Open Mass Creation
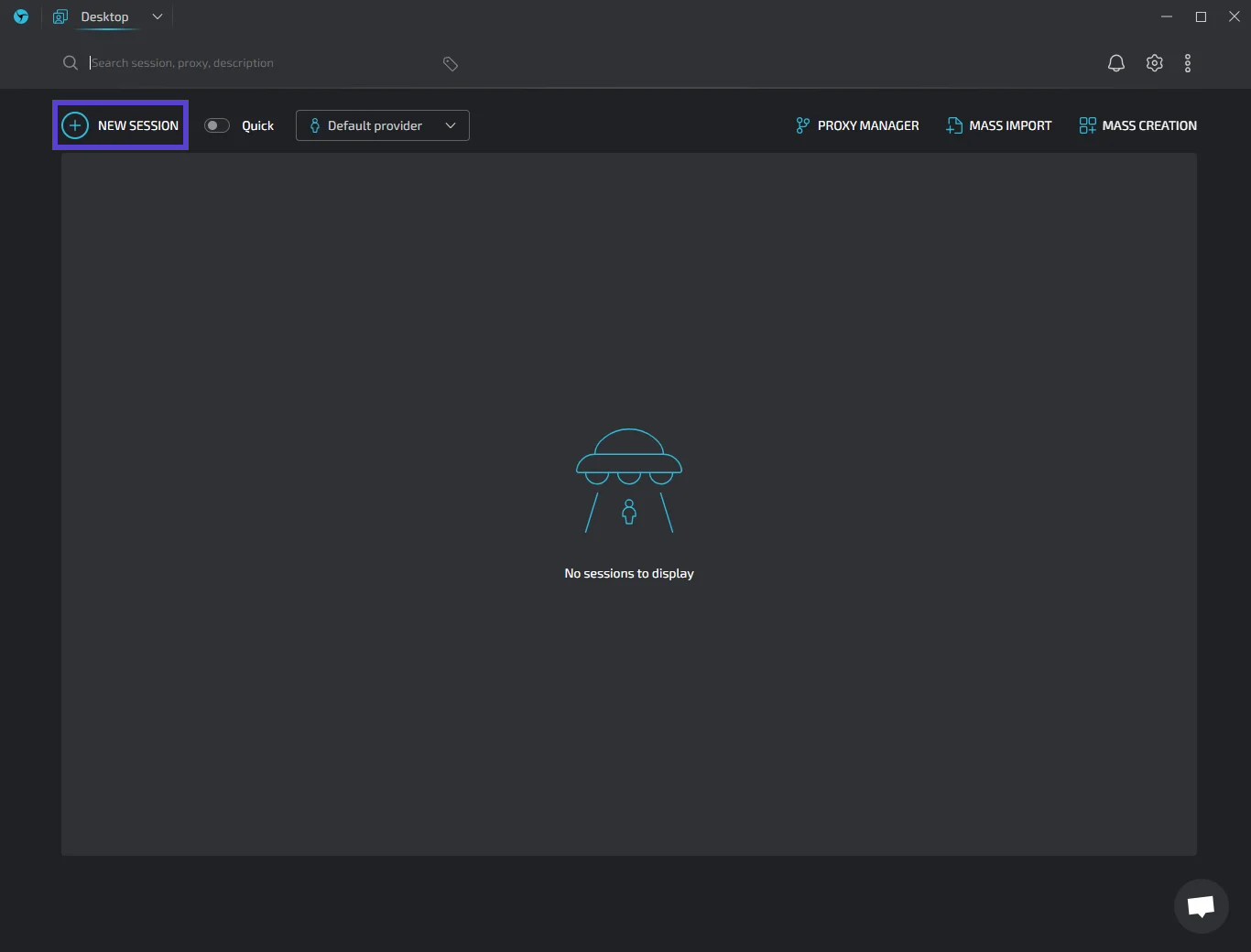The width and height of the screenshot is (1251, 952). (x=1137, y=125)
